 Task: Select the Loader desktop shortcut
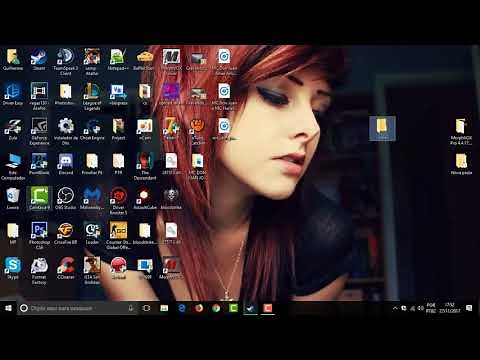(92, 233)
